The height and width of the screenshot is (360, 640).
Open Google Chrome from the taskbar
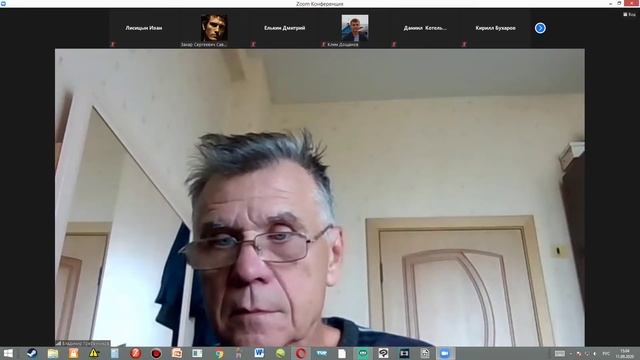tap(219, 353)
